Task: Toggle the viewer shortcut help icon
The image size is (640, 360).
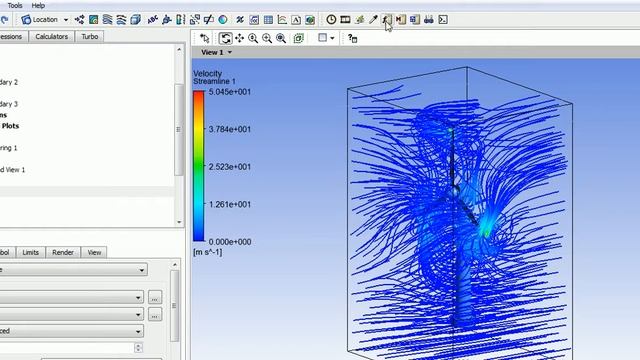Action: pyautogui.click(x=352, y=38)
